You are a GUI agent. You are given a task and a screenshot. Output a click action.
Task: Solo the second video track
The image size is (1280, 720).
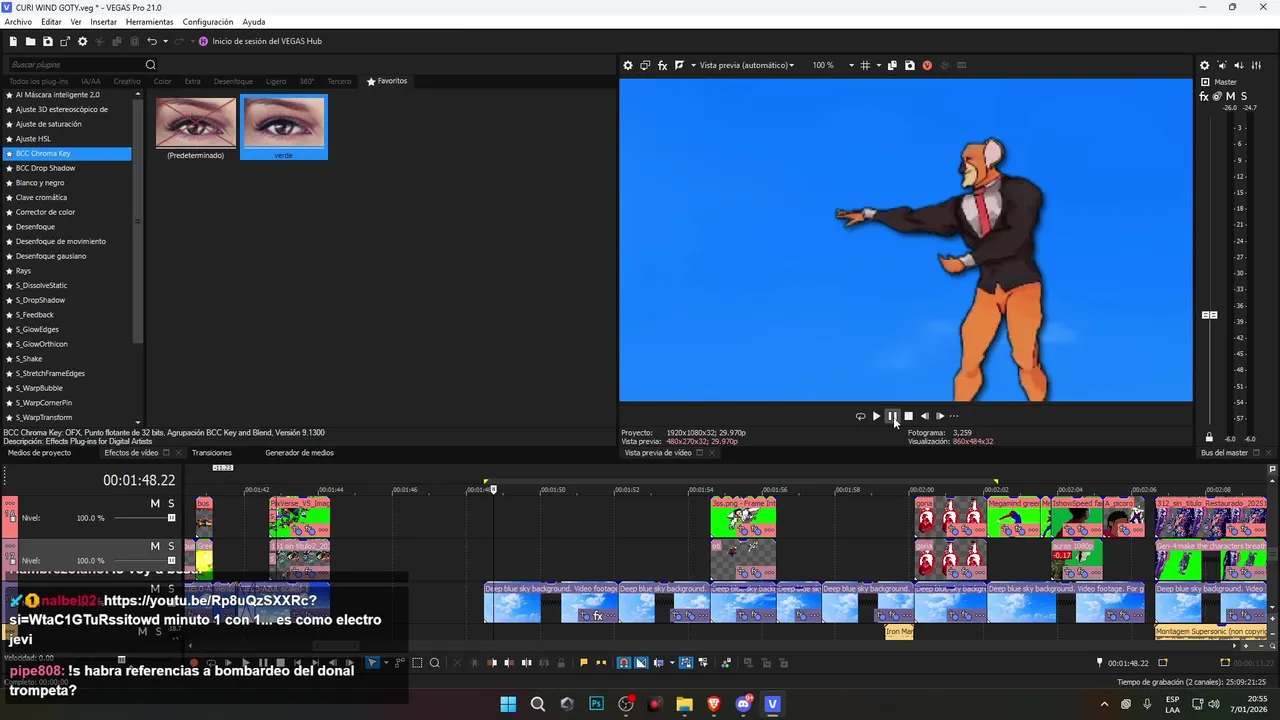(171, 546)
